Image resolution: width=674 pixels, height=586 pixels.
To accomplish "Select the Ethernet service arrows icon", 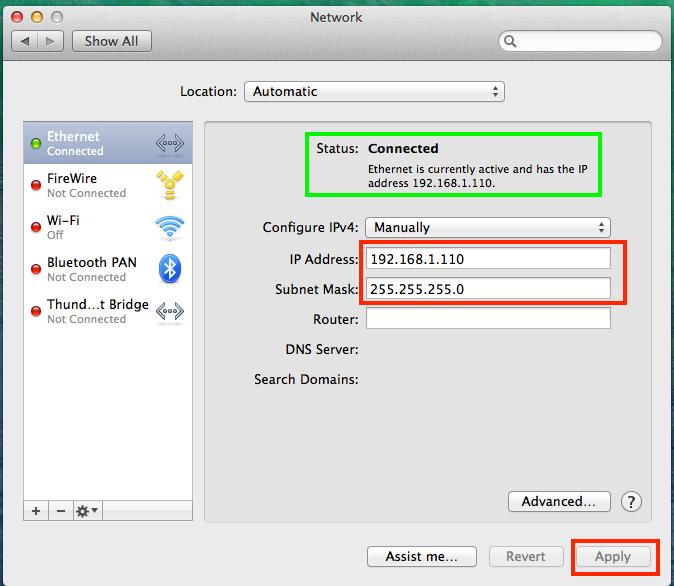I will (x=170, y=143).
